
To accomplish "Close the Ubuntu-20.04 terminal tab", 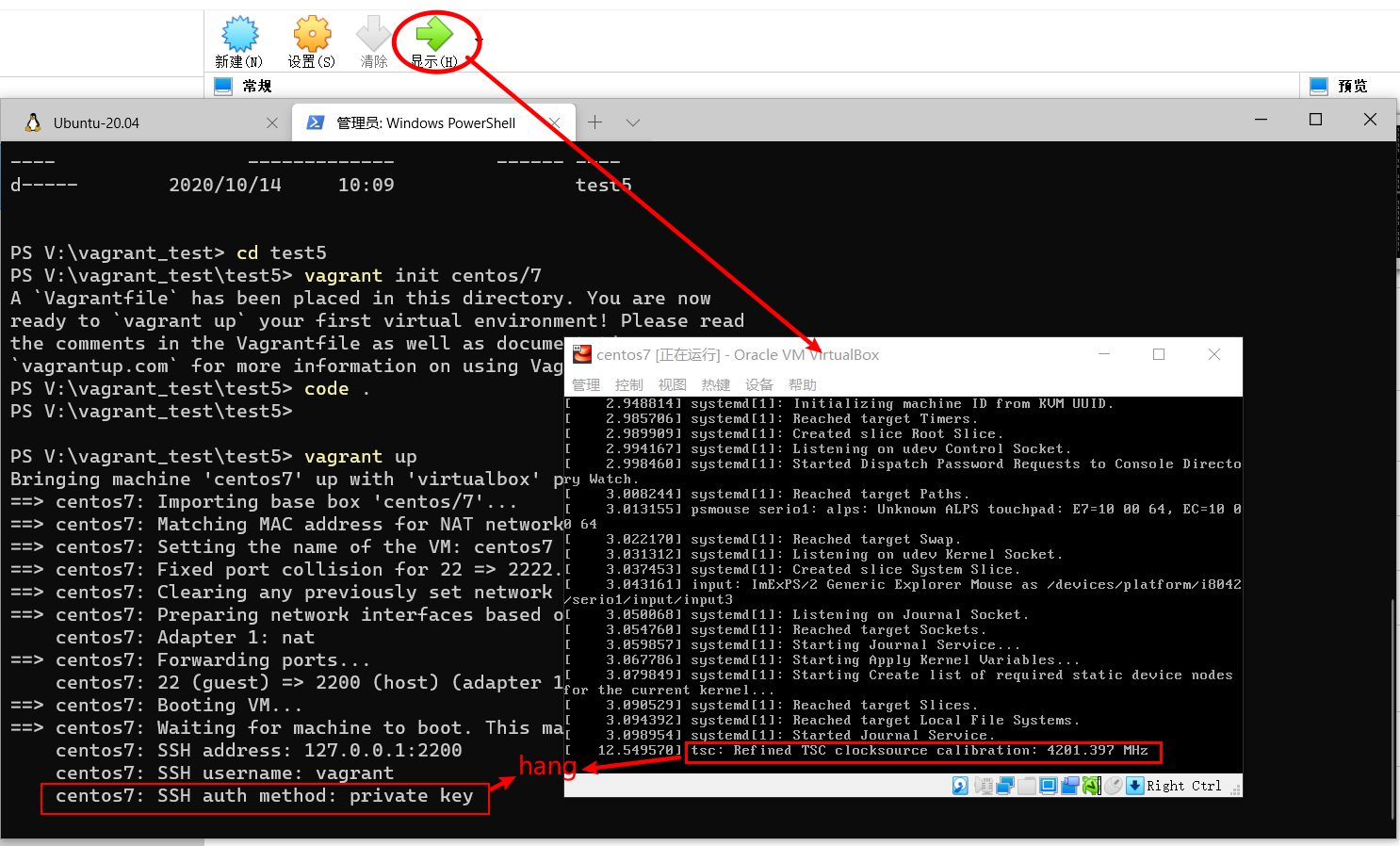I will tap(272, 122).
